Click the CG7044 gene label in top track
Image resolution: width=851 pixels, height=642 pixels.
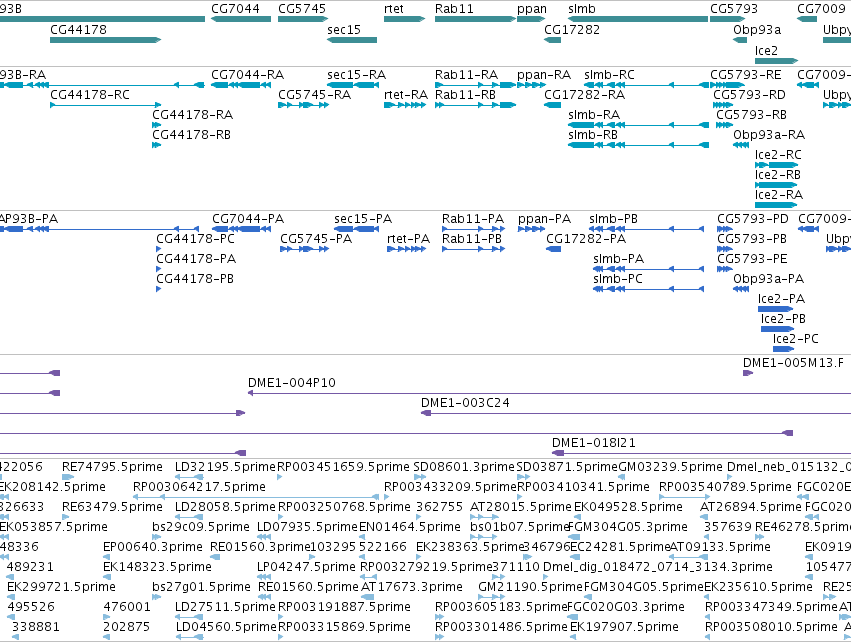(235, 9)
